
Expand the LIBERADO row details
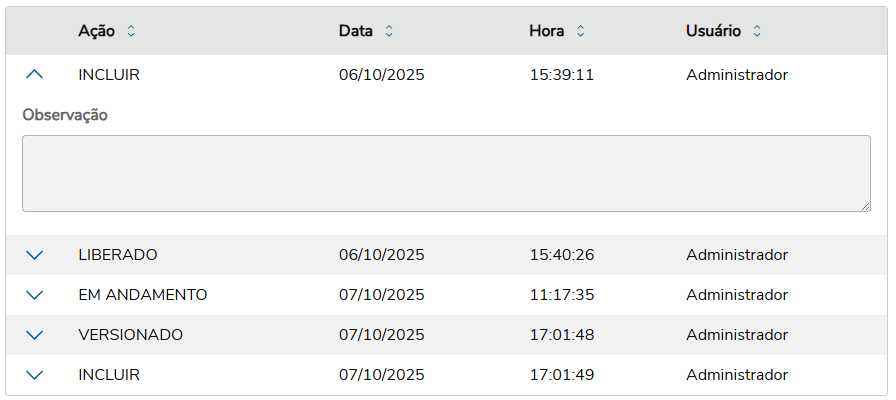35,255
